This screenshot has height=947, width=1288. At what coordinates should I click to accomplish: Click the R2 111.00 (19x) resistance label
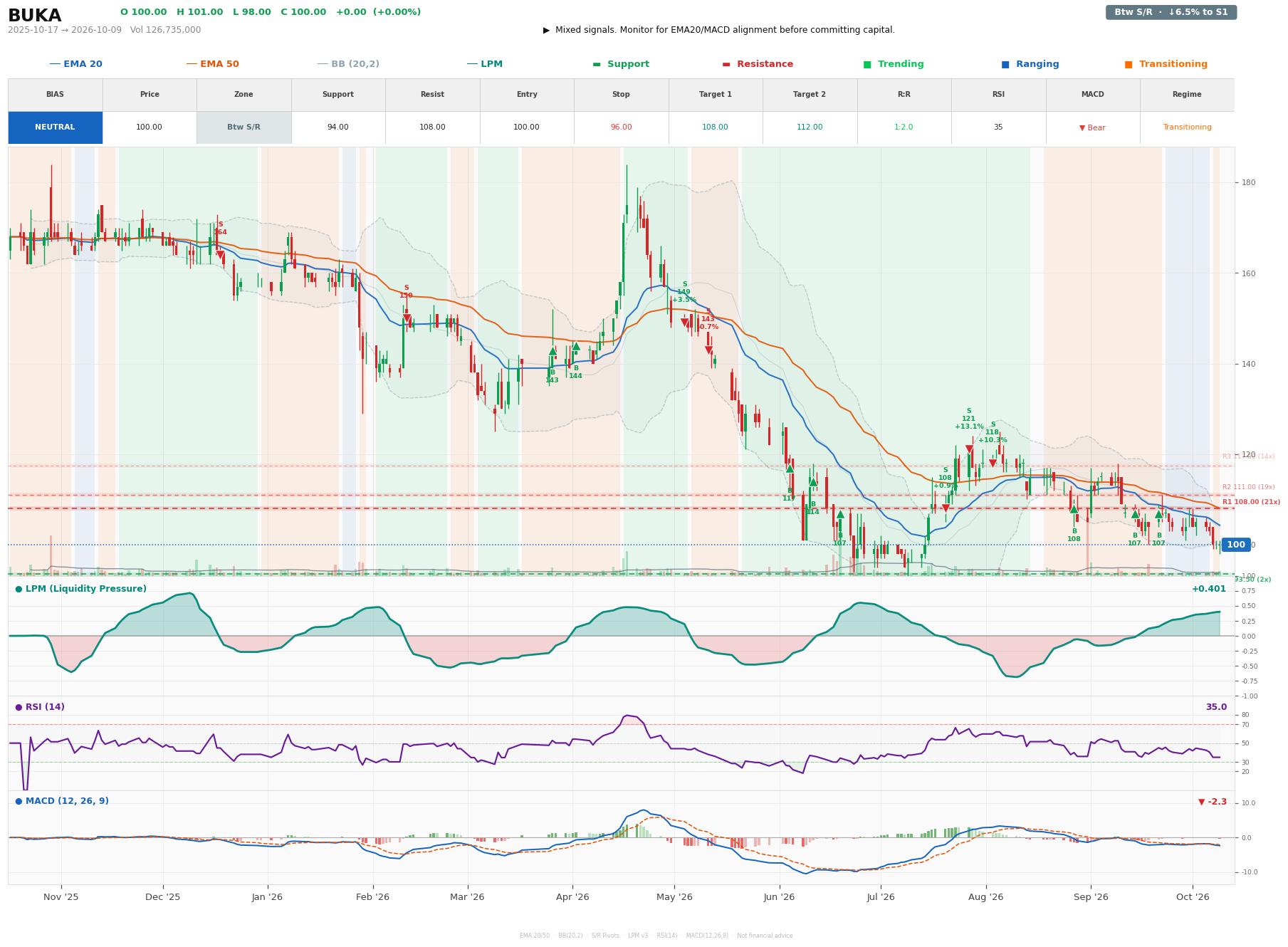[x=1249, y=487]
